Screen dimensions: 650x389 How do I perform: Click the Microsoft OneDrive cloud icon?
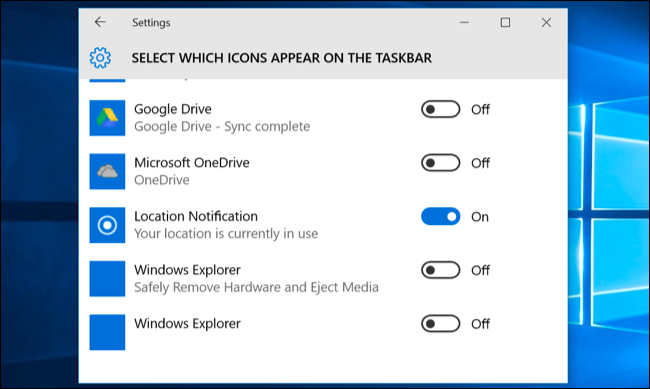pyautogui.click(x=107, y=171)
